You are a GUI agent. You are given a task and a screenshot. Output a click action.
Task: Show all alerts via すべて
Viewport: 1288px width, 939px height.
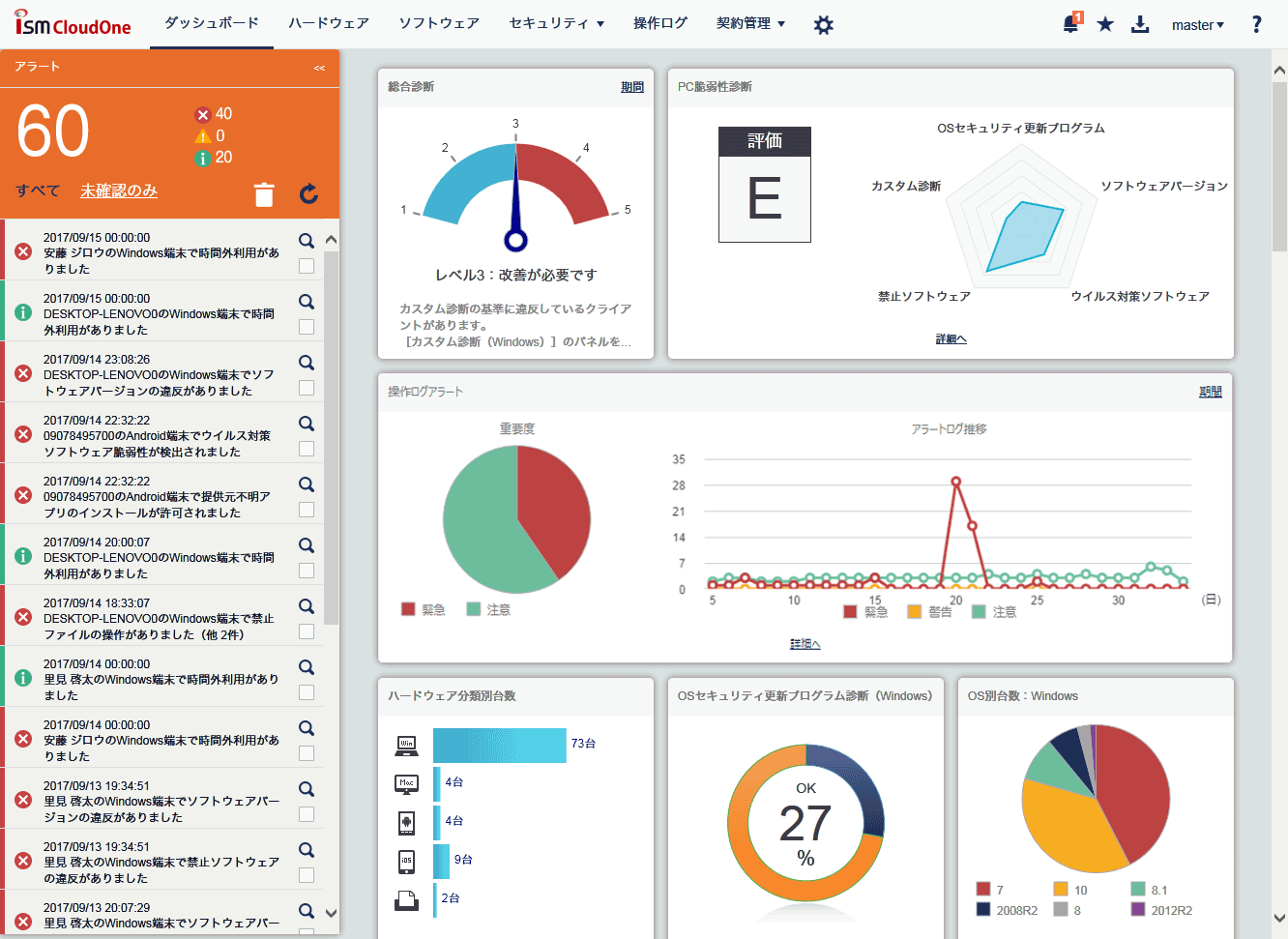tap(38, 191)
